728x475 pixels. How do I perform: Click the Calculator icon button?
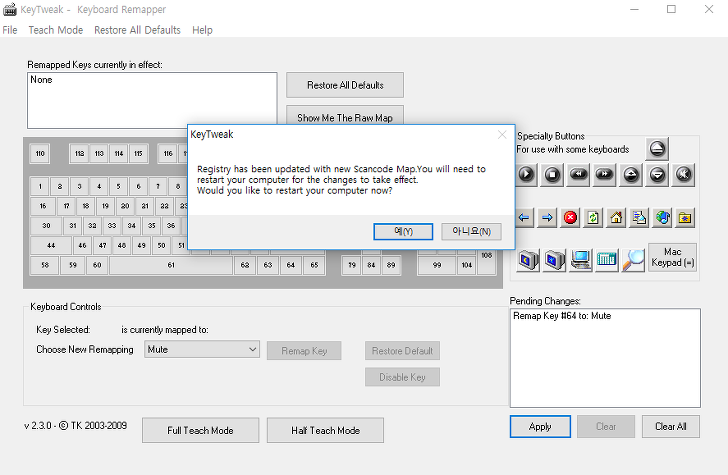(x=607, y=260)
